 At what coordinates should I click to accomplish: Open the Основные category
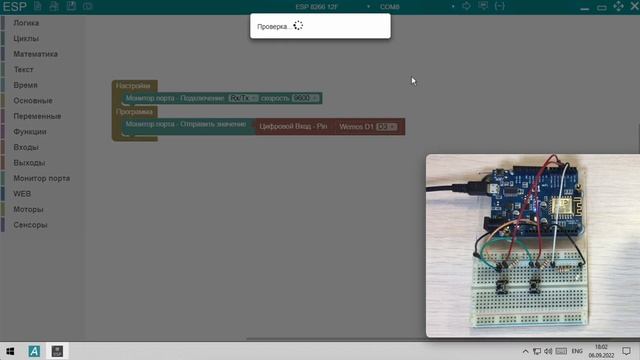point(33,100)
